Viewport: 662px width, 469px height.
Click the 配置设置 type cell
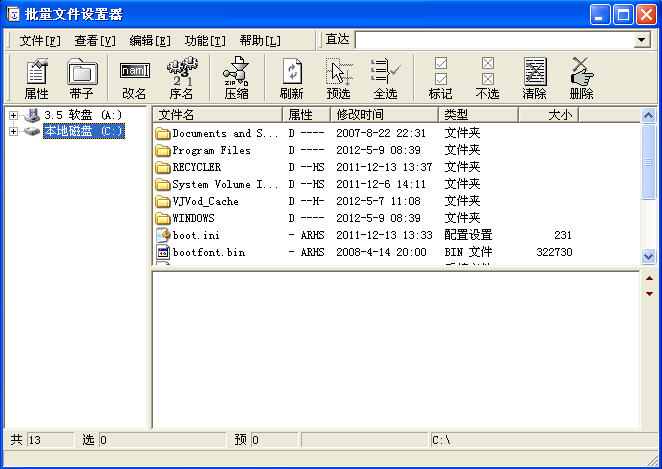click(468, 235)
